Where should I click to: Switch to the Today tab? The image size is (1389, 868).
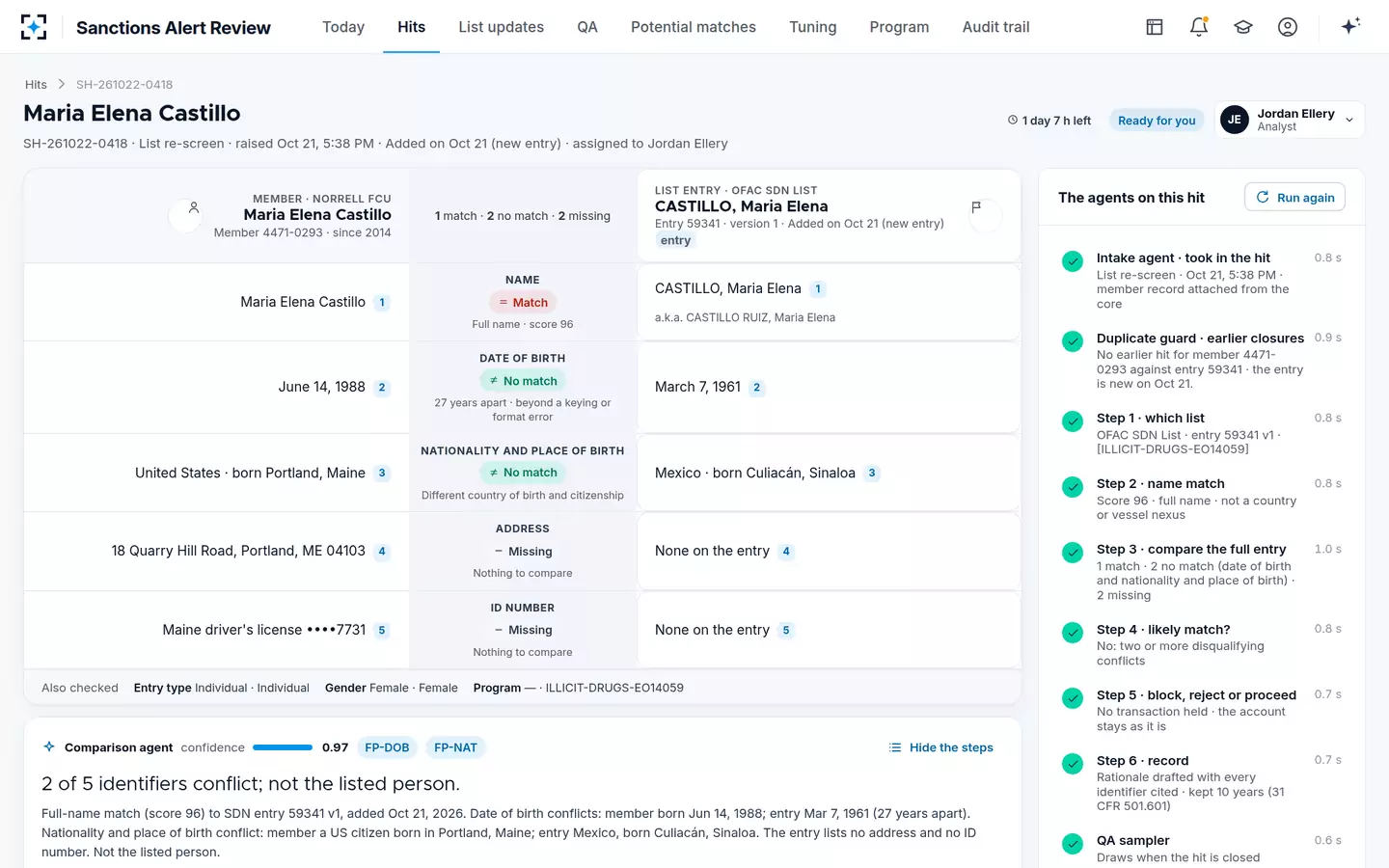pyautogui.click(x=343, y=27)
